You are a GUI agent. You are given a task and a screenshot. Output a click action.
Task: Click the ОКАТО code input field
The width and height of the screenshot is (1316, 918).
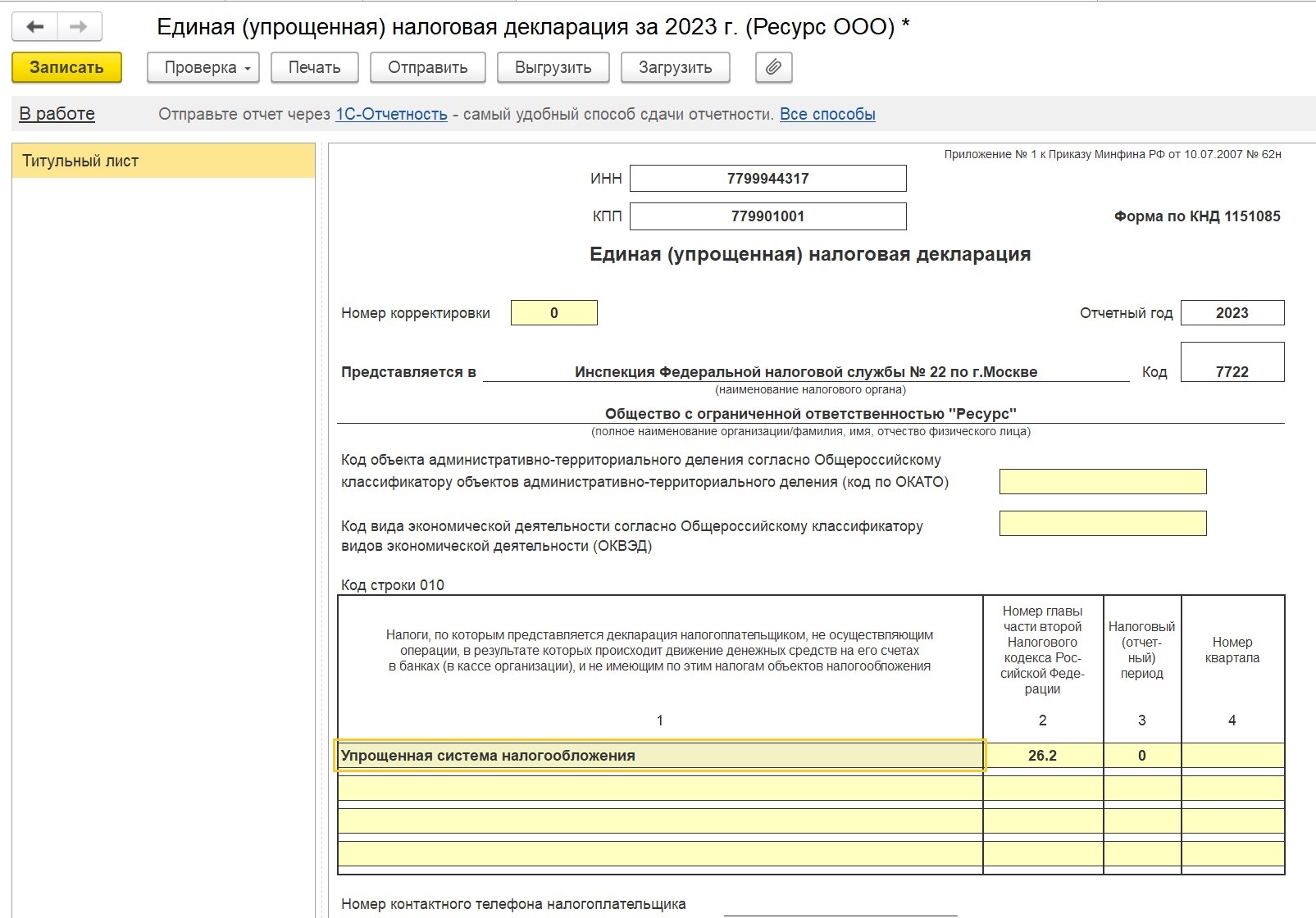point(1103,481)
